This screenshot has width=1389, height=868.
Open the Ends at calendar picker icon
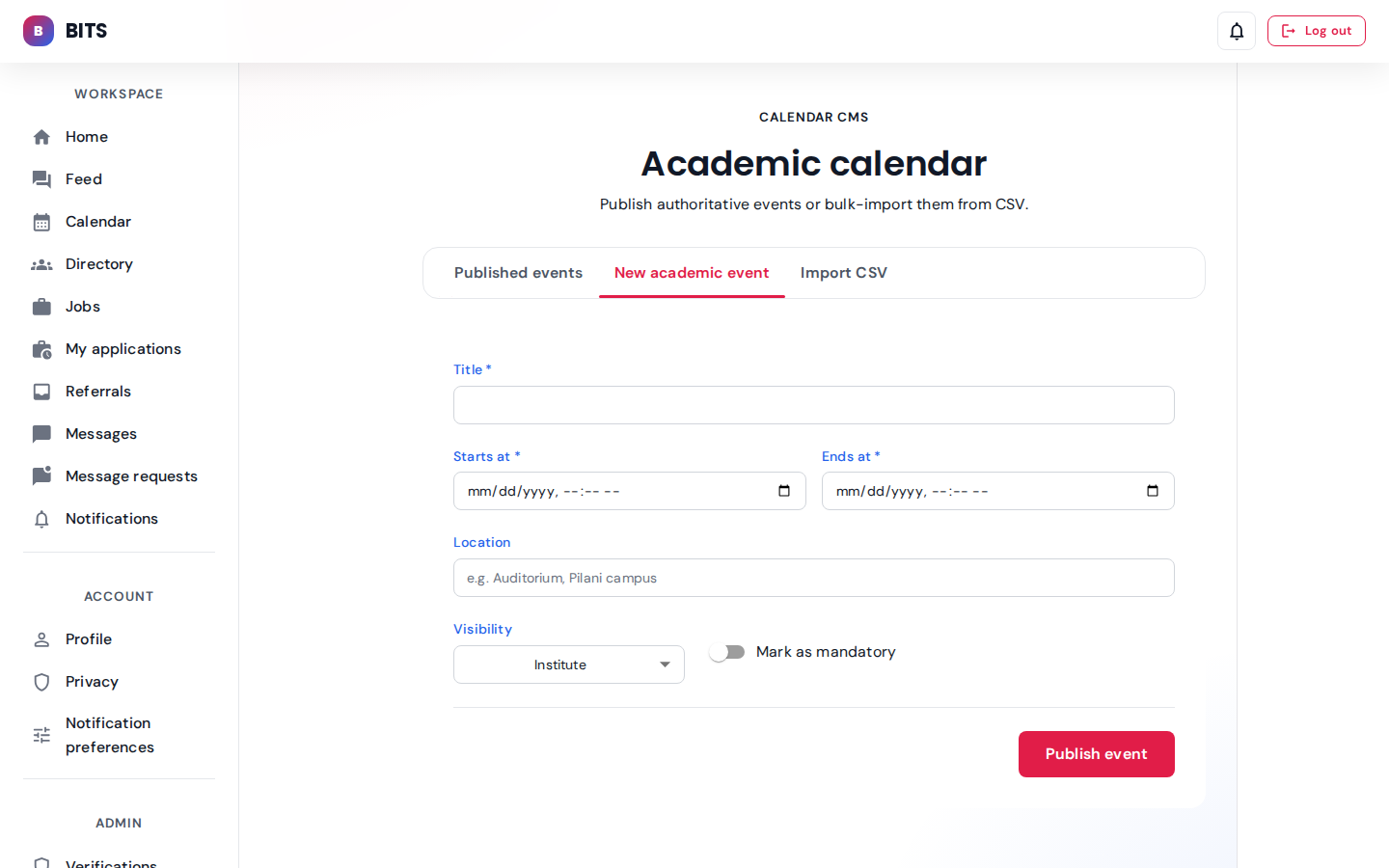click(x=1153, y=491)
